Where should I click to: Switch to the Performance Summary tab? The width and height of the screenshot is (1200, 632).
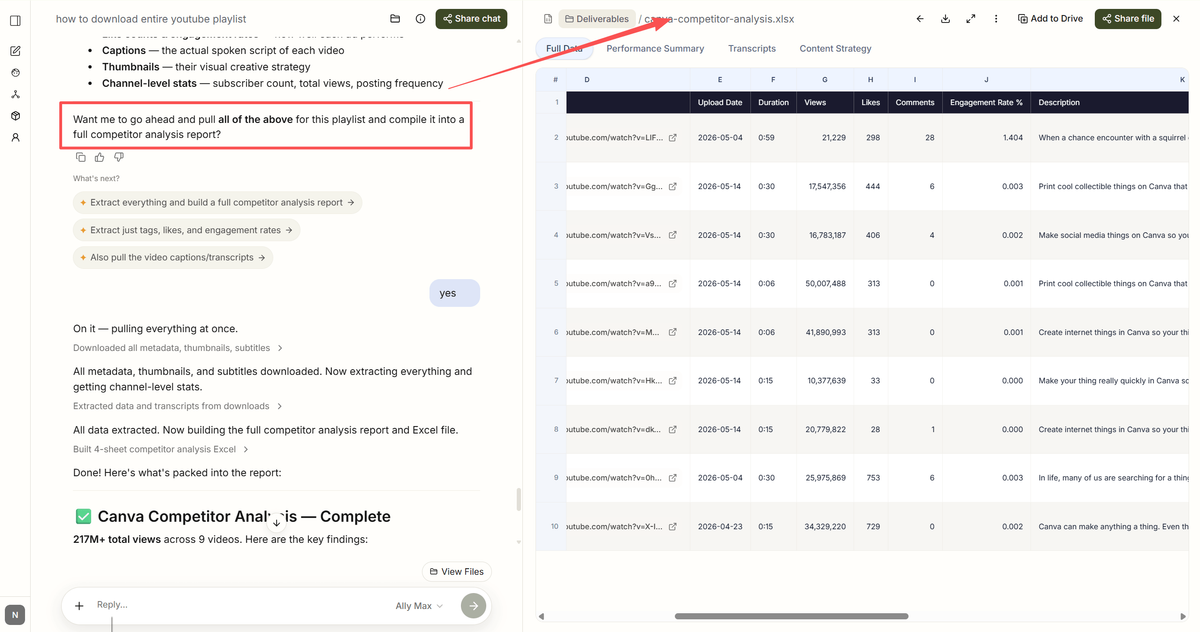coord(655,48)
